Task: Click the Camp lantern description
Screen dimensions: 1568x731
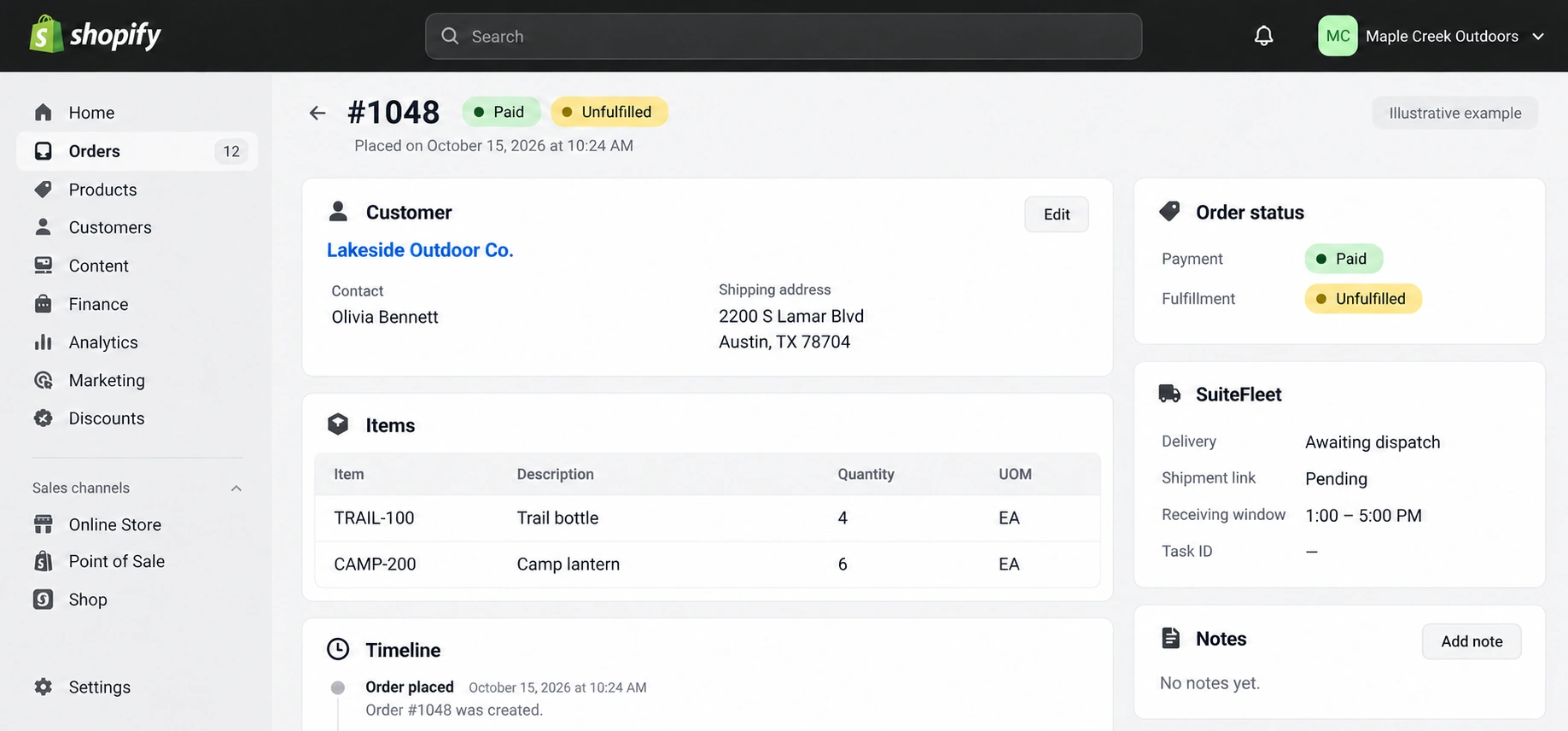Action: [x=568, y=564]
